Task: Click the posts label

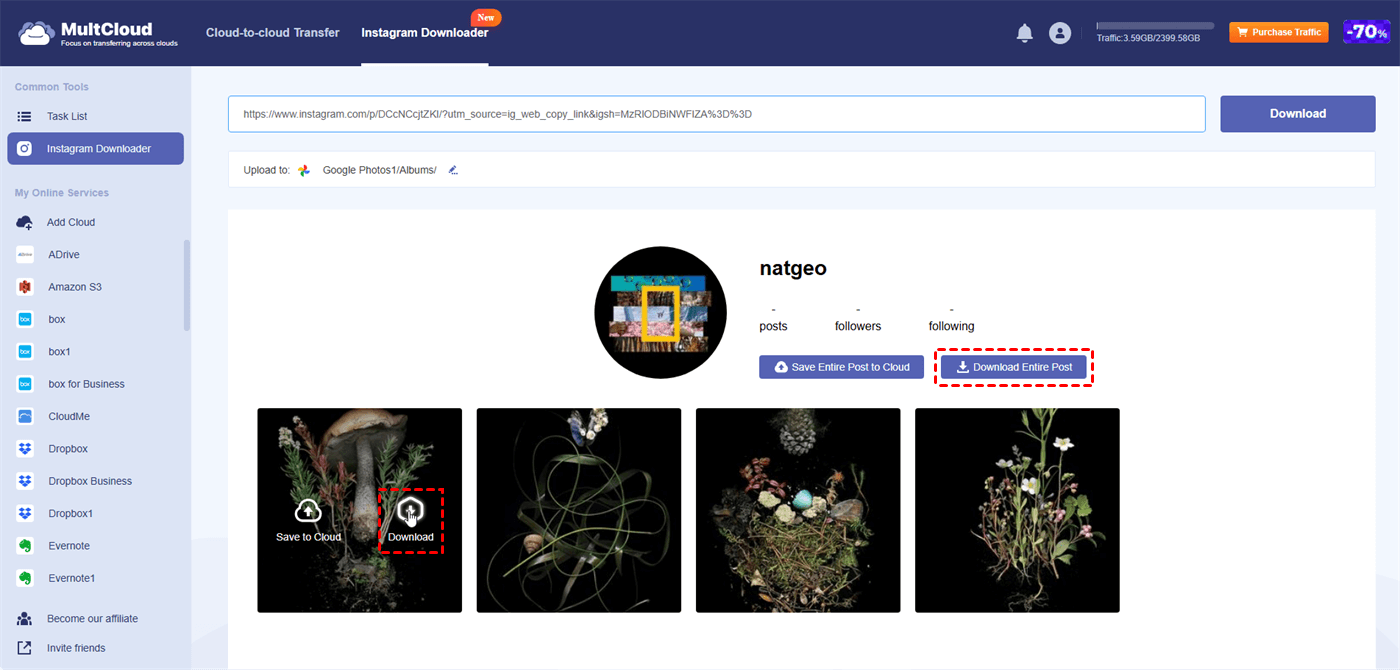Action: tap(773, 326)
